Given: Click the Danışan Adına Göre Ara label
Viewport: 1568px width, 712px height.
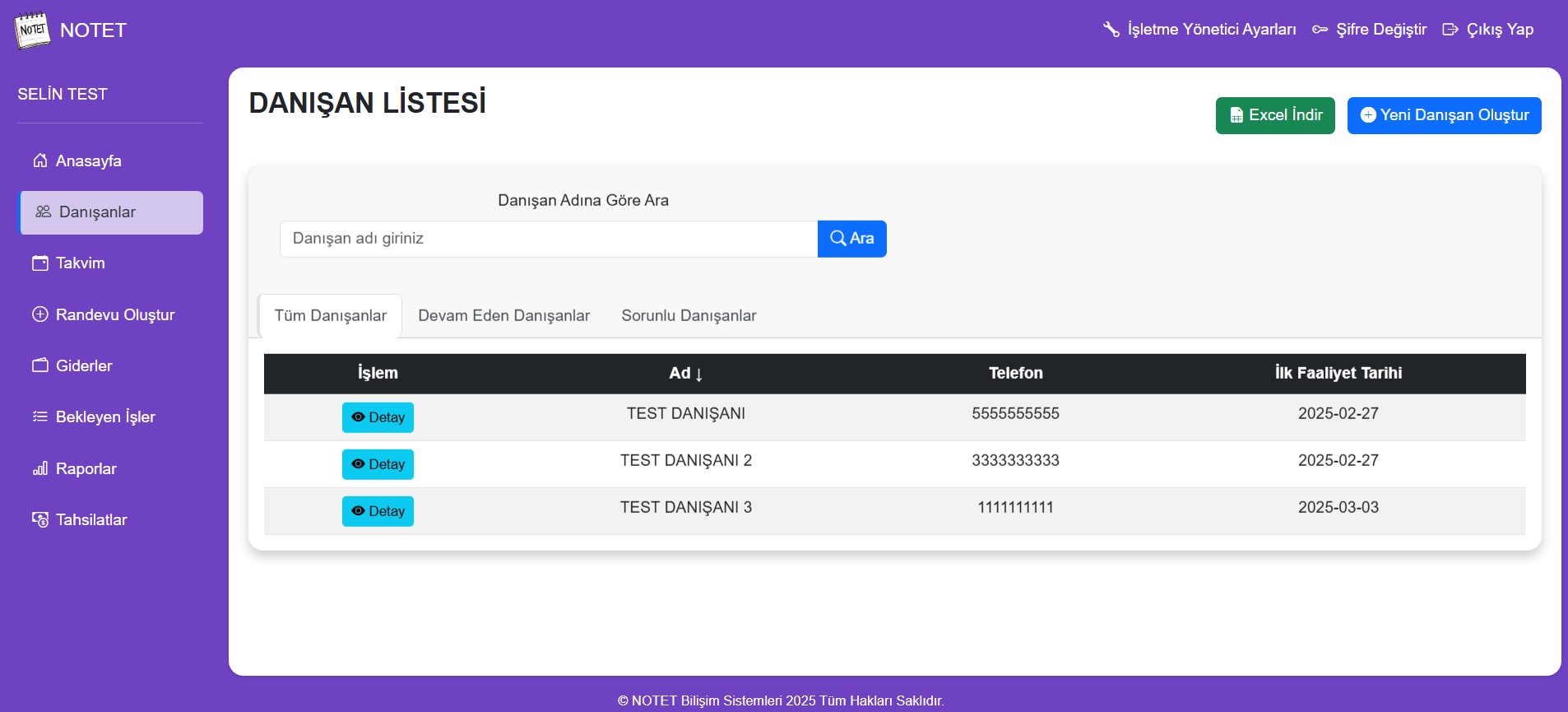Looking at the screenshot, I should pos(583,200).
